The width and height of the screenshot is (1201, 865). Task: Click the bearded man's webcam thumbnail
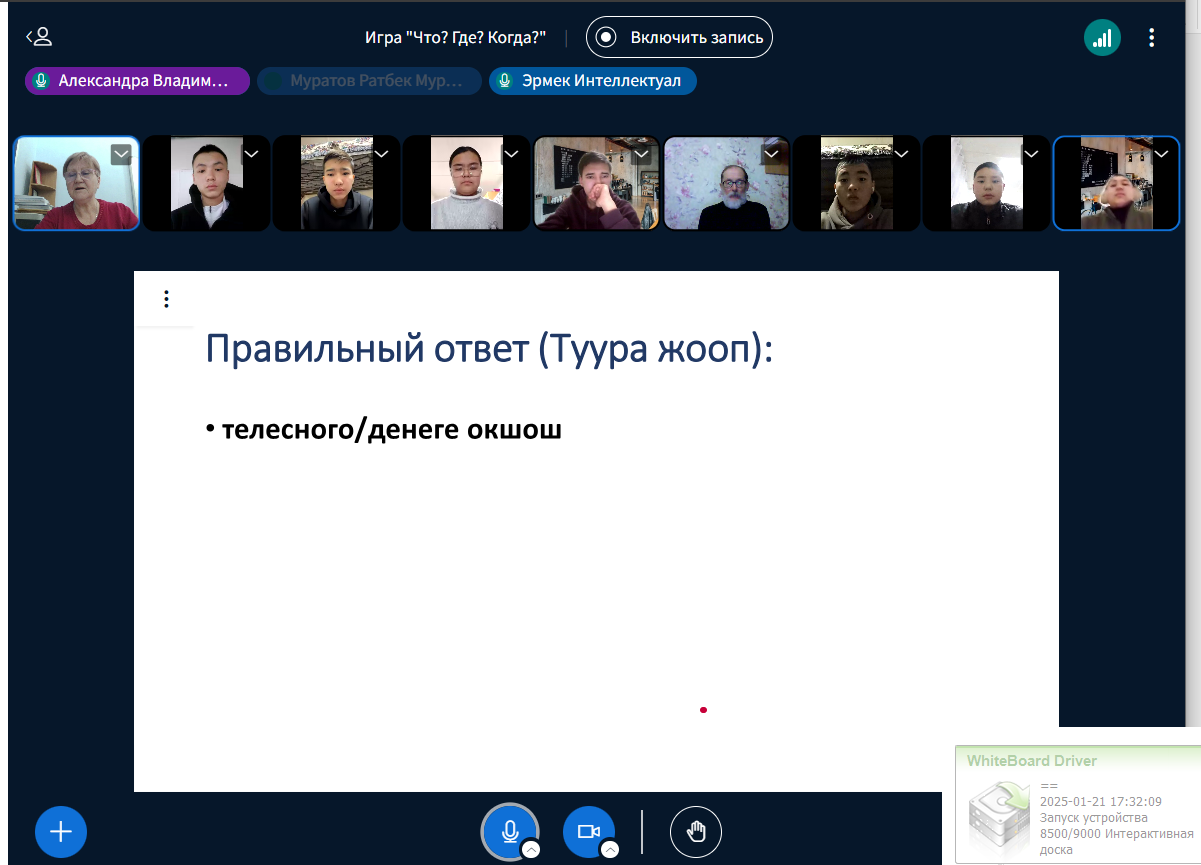[x=726, y=184]
